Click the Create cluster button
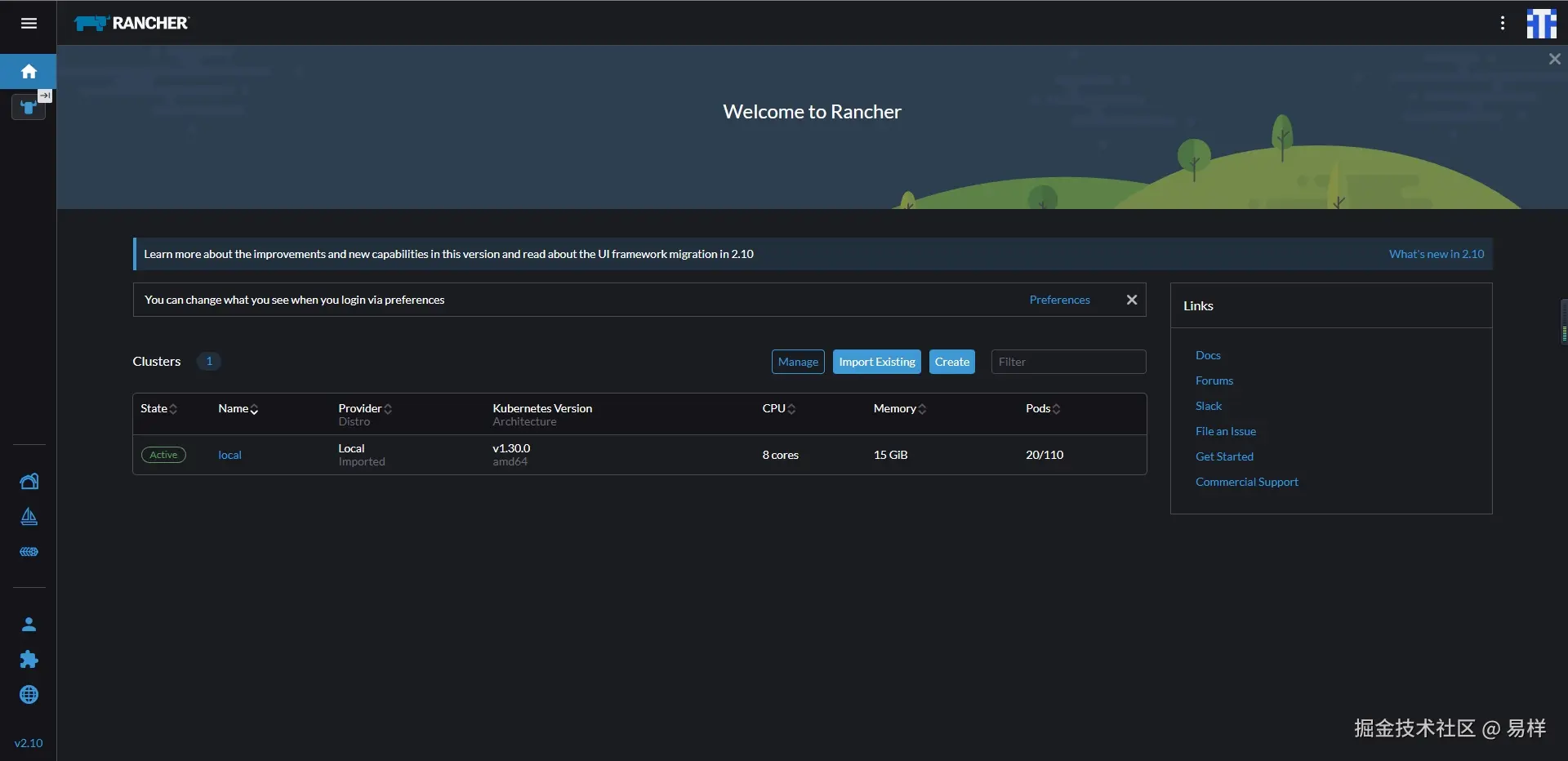 952,362
